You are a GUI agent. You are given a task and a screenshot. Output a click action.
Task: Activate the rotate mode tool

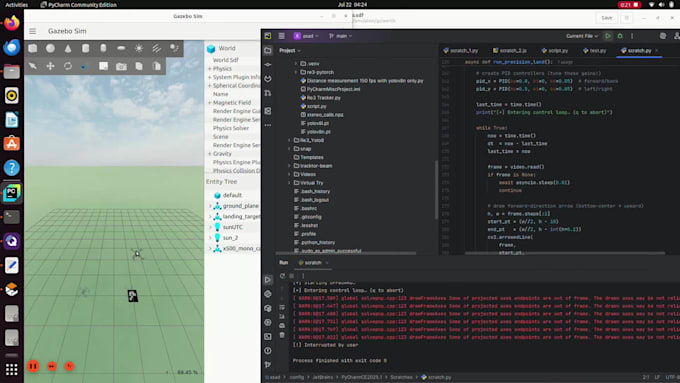click(68, 66)
